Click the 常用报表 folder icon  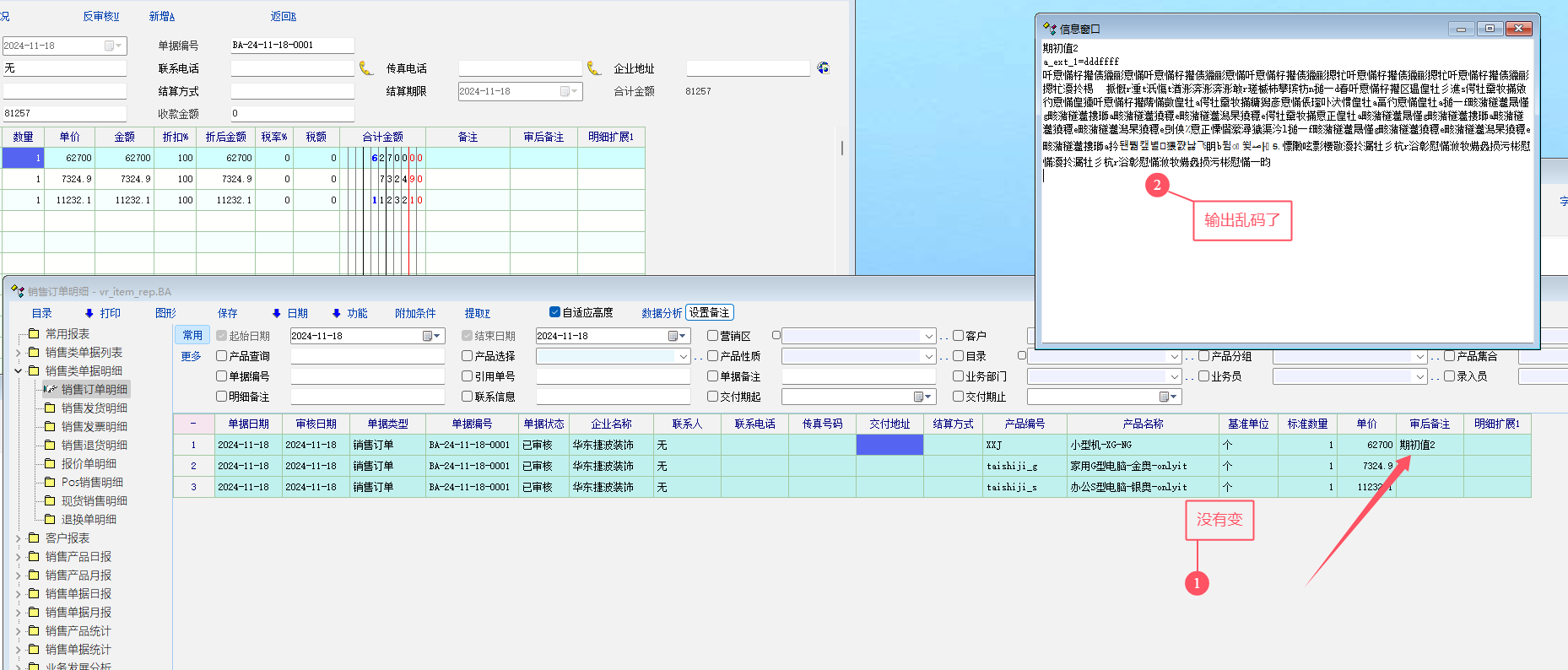point(34,334)
